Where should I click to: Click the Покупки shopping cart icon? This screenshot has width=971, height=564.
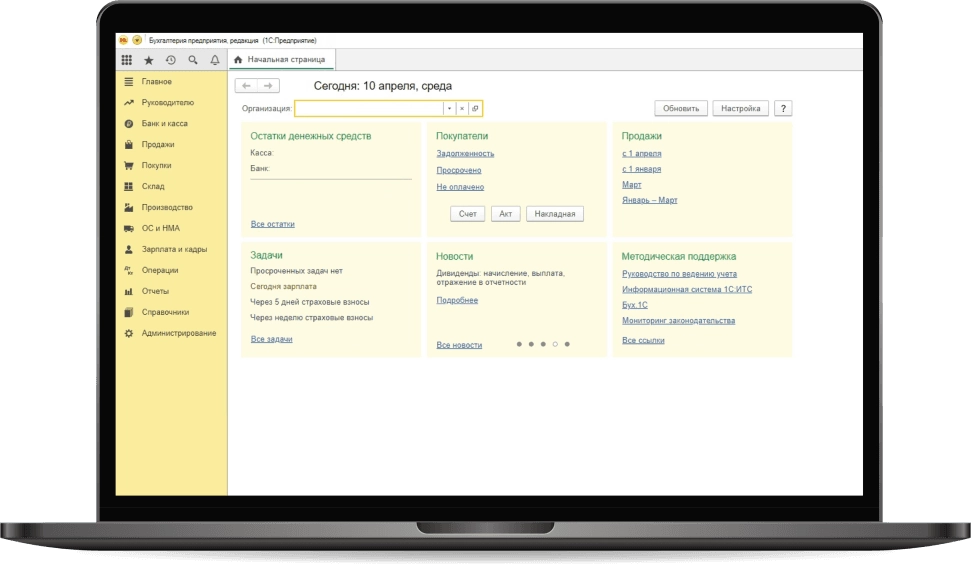pyautogui.click(x=128, y=165)
